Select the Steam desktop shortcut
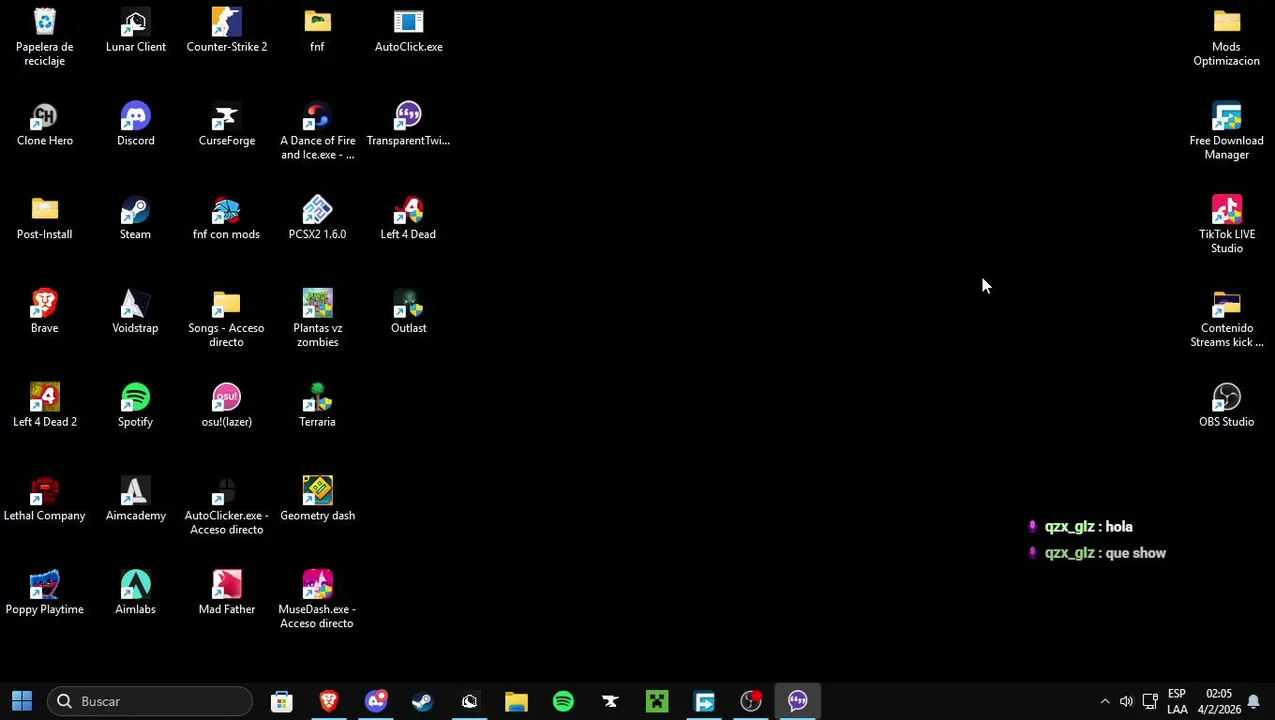 pos(135,218)
